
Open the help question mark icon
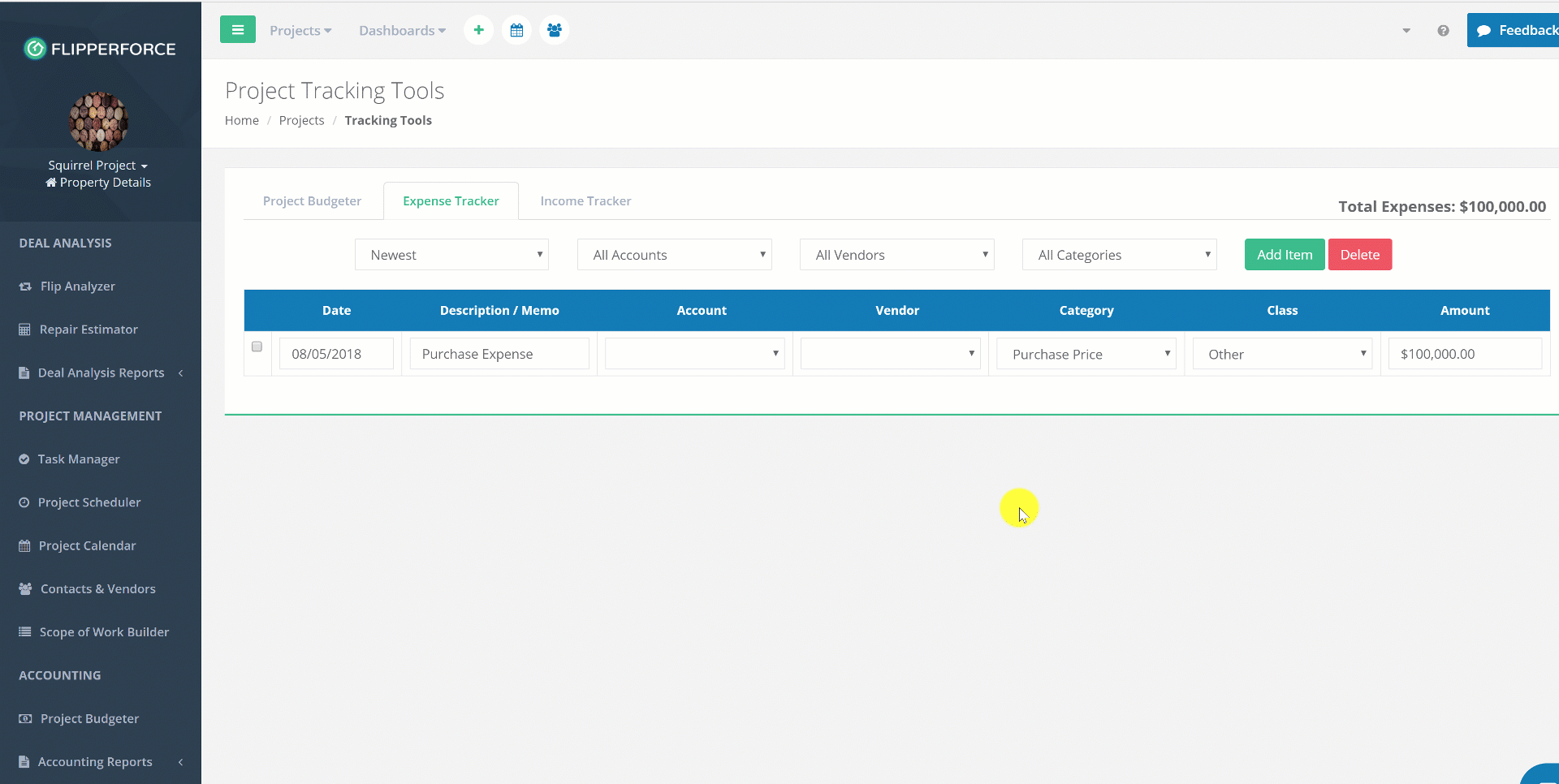[x=1443, y=30]
